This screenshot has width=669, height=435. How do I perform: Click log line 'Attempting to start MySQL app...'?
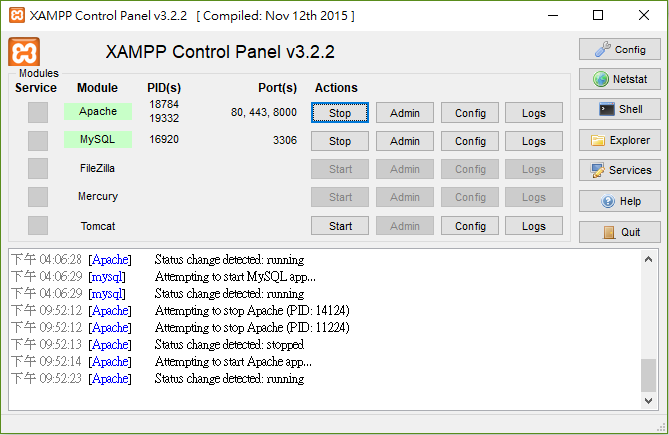click(235, 277)
